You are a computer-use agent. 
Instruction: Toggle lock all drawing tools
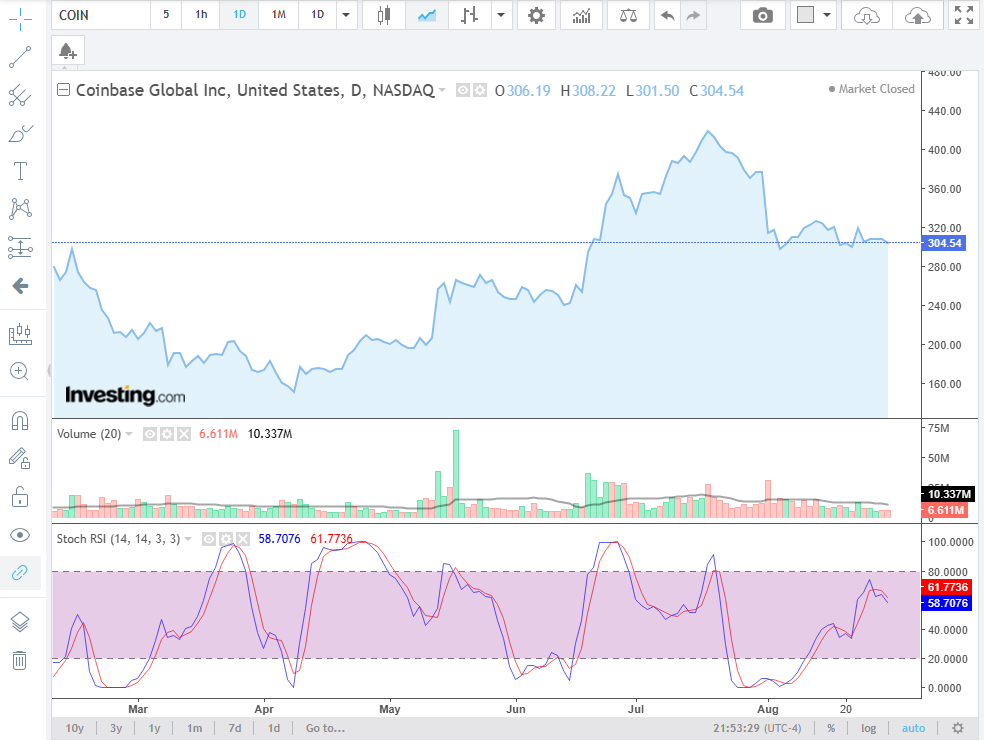tap(20, 497)
